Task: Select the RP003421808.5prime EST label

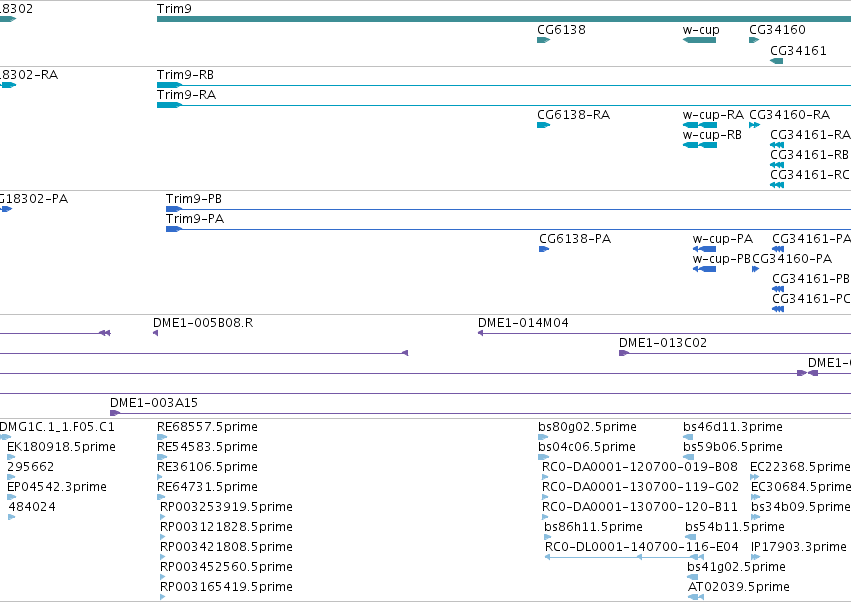Action: click(226, 547)
